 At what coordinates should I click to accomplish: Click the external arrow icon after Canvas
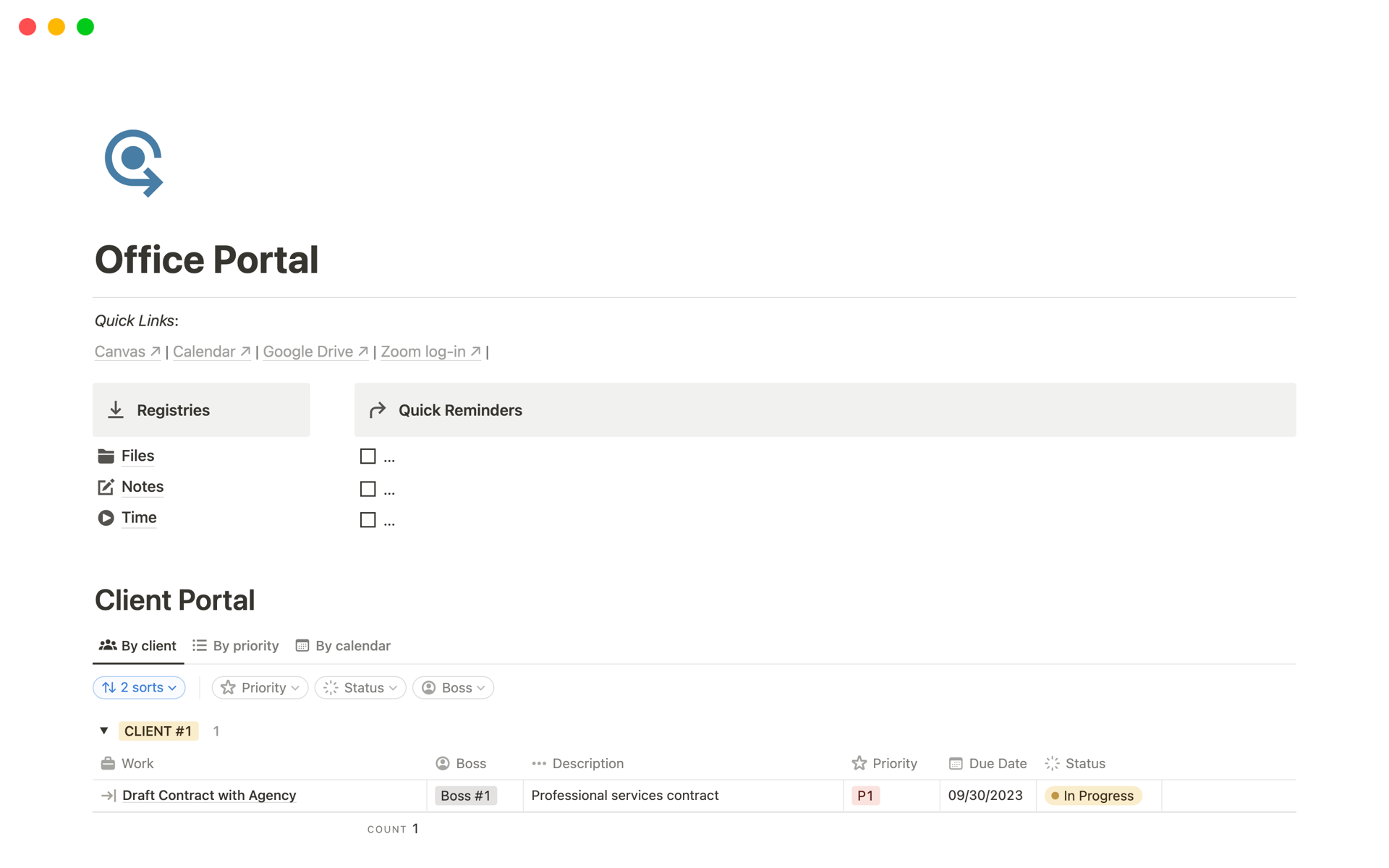[155, 352]
